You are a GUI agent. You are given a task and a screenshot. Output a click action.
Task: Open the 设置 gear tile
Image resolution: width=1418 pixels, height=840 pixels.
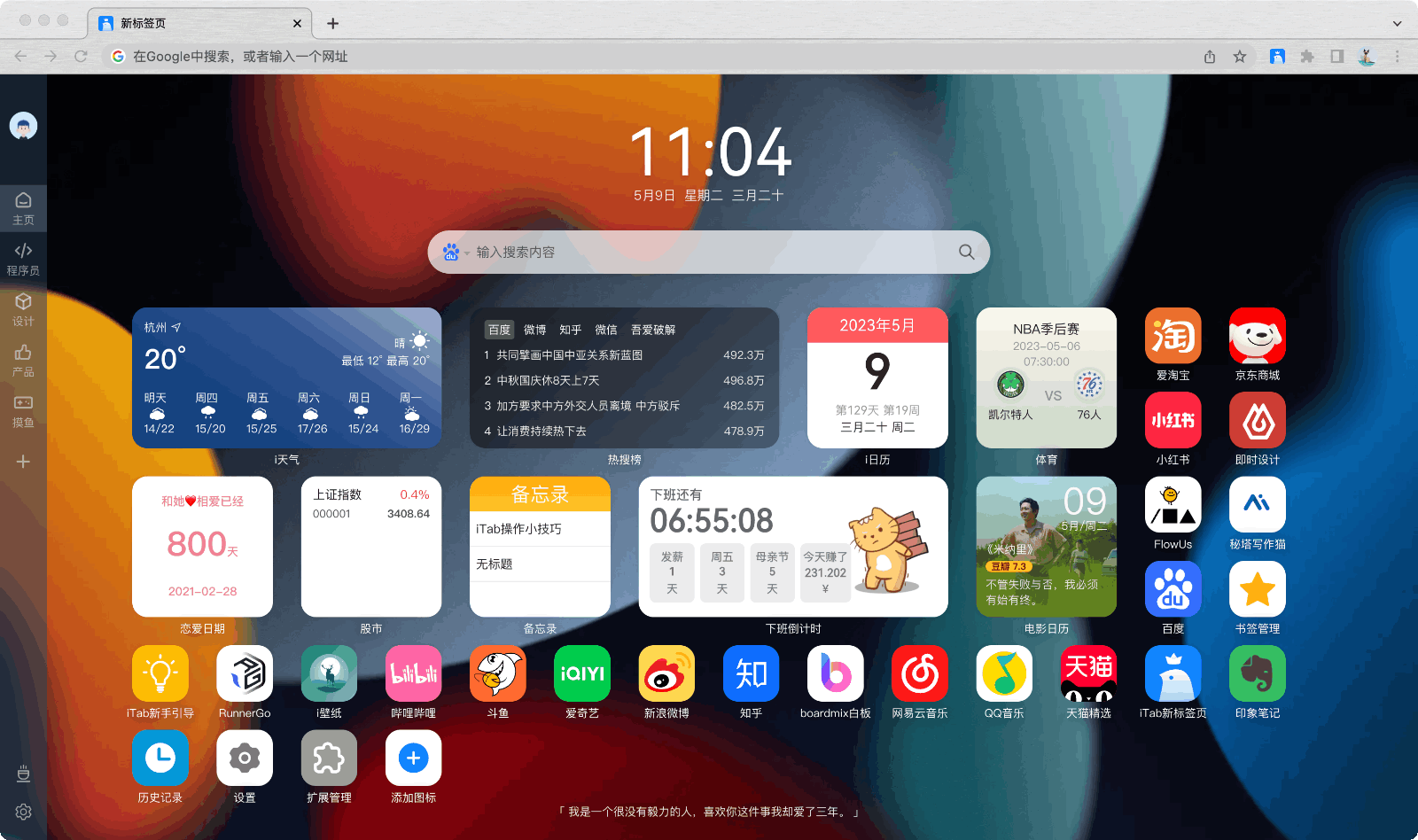click(245, 758)
